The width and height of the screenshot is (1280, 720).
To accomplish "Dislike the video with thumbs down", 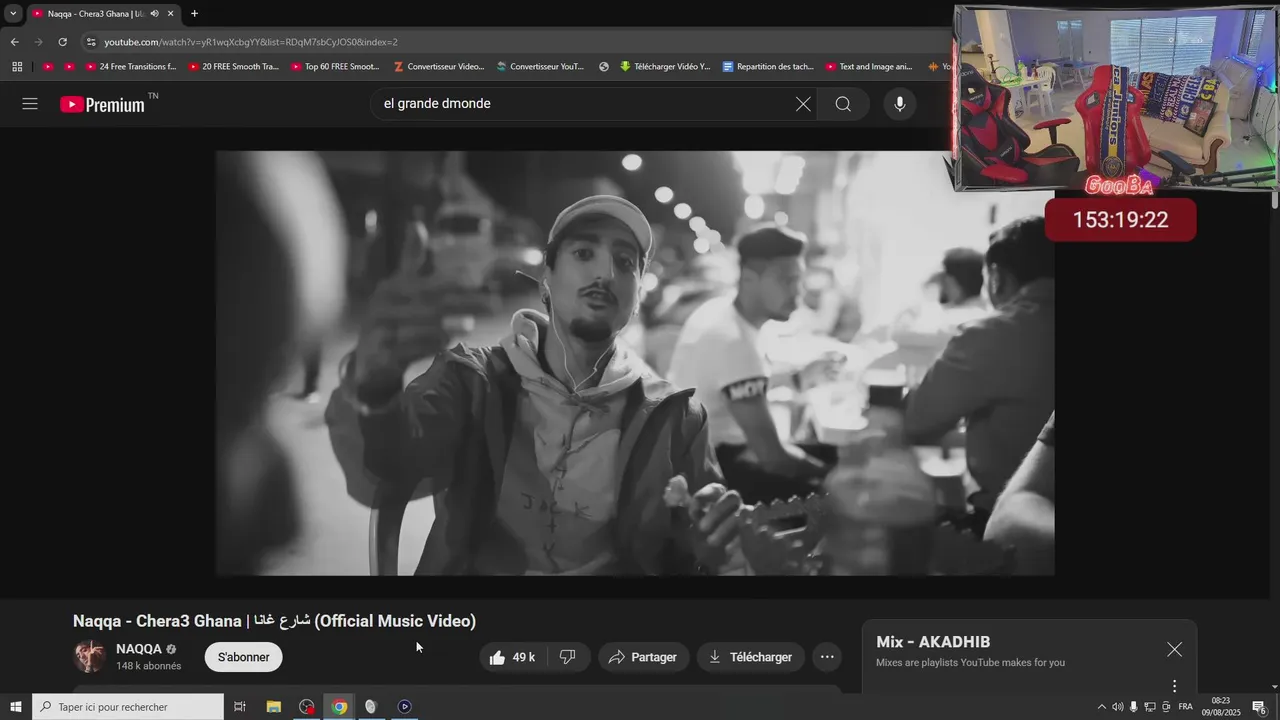I will coord(568,657).
